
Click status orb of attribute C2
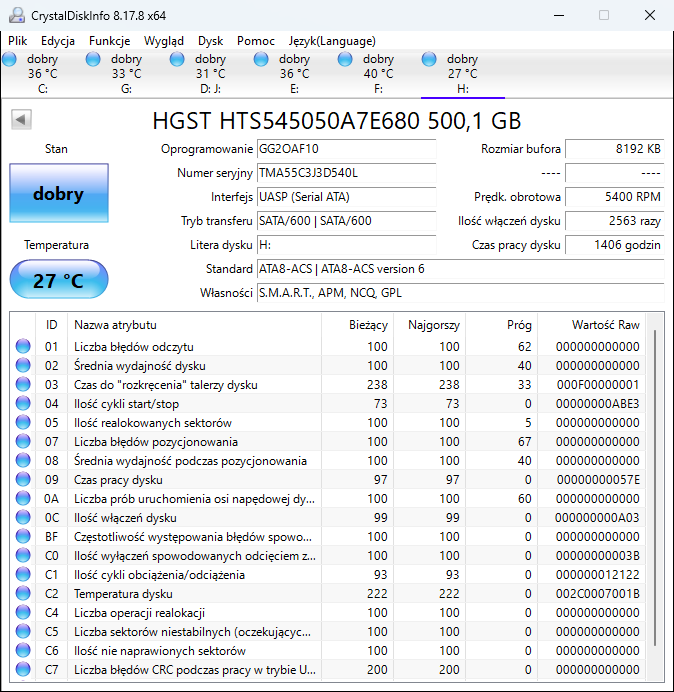pyautogui.click(x=23, y=593)
